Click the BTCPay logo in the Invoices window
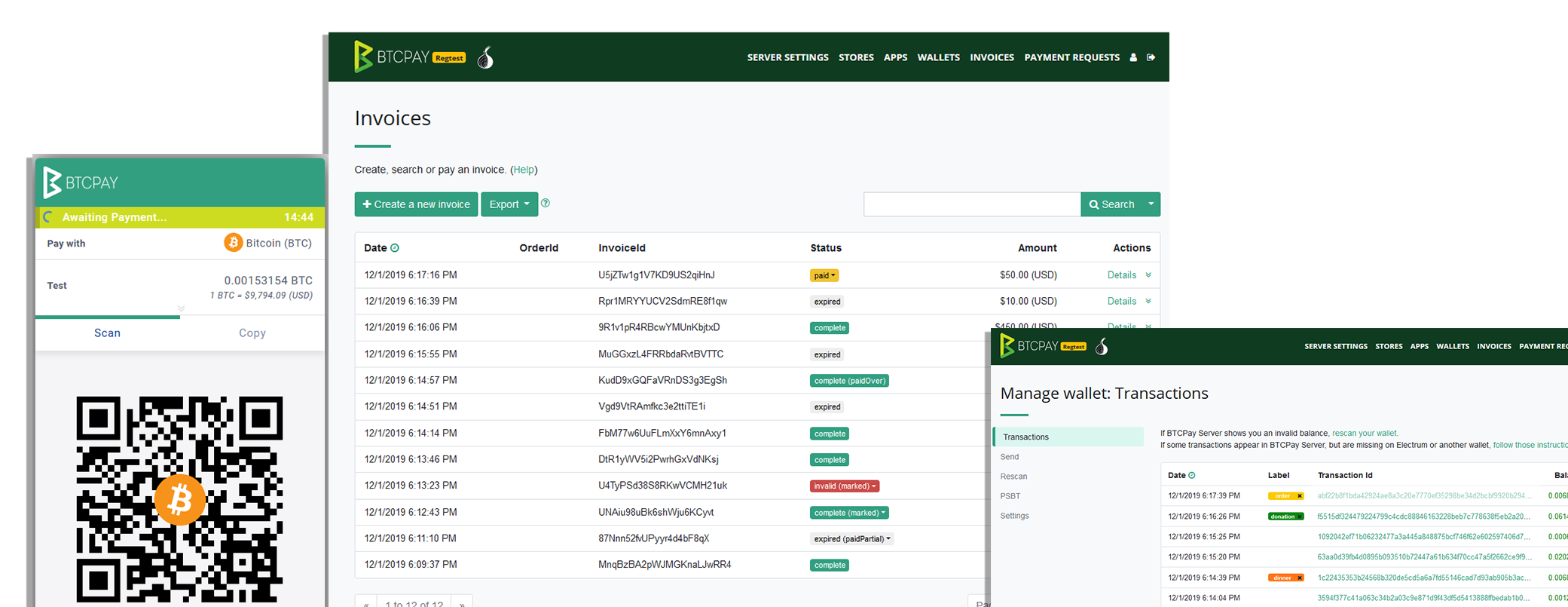Image resolution: width=1568 pixels, height=607 pixels. (x=391, y=57)
